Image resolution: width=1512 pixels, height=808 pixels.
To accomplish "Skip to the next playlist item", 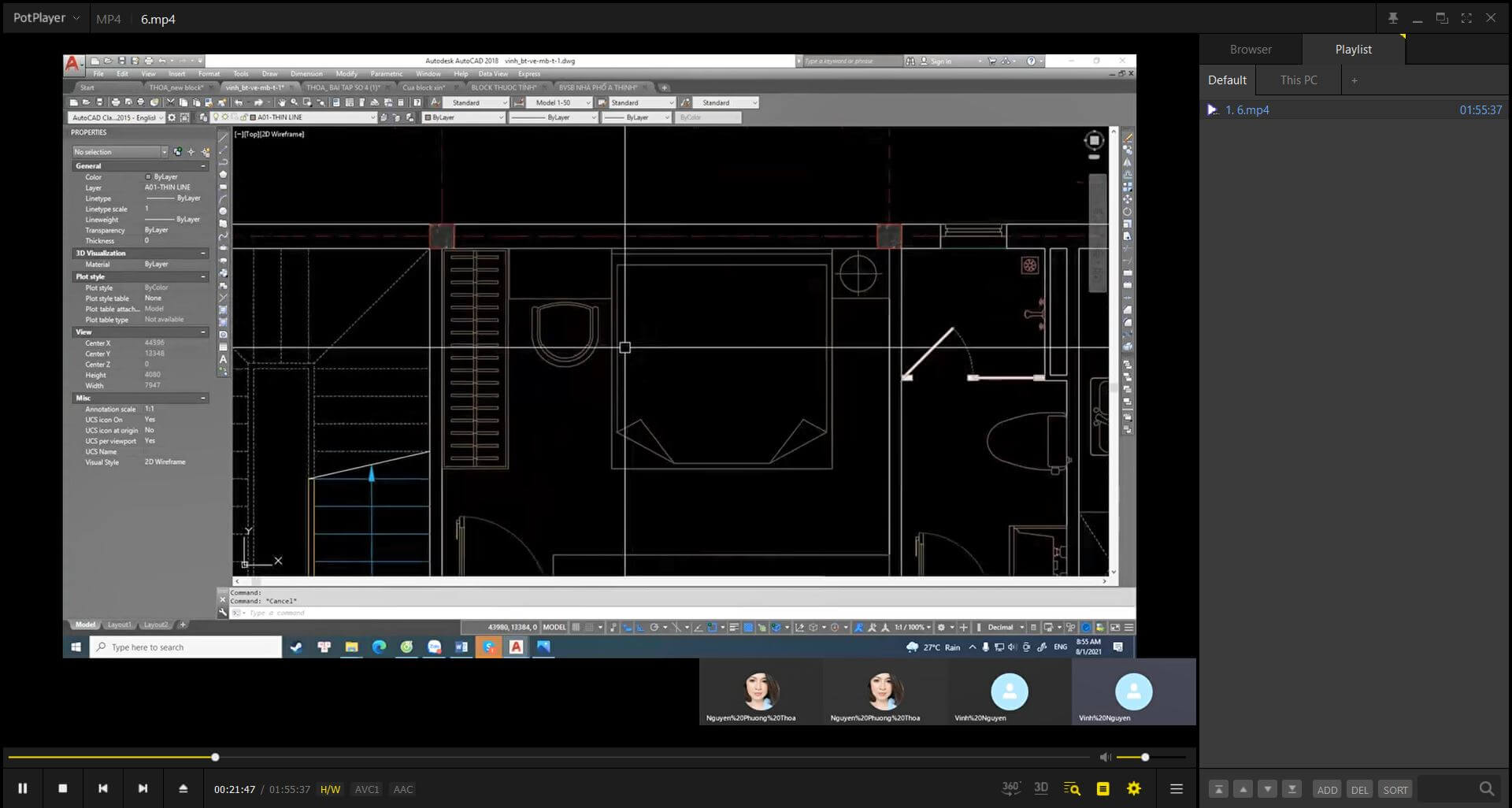I will 143,788.
